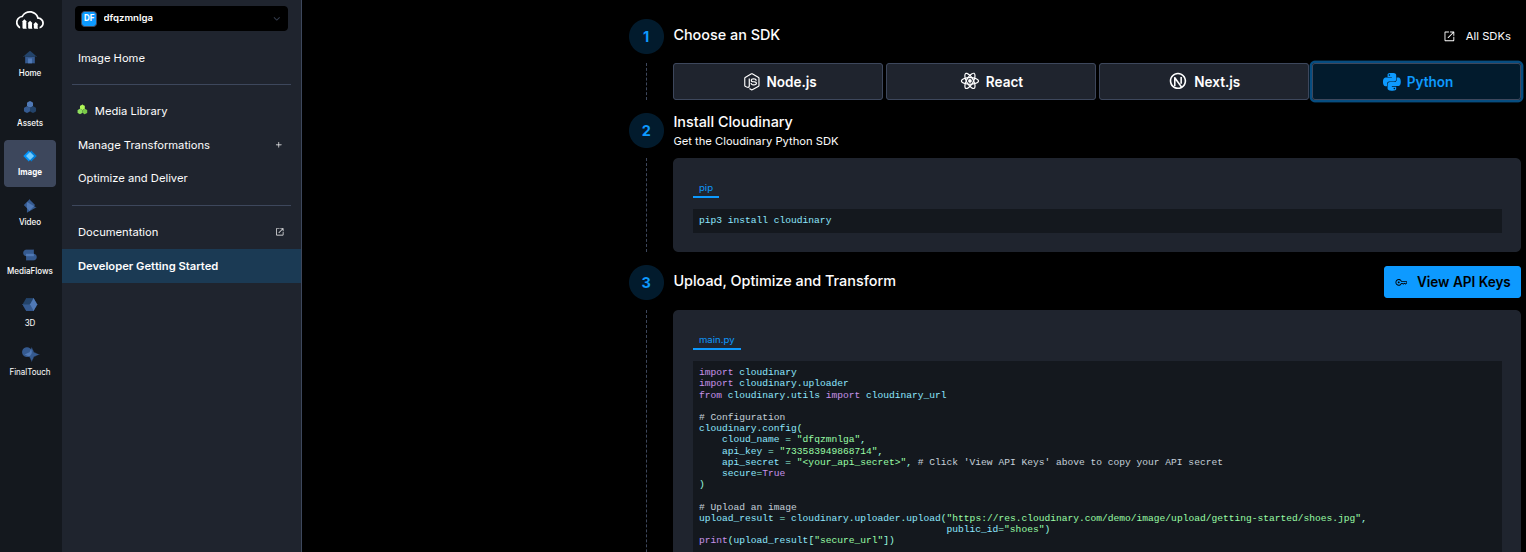Open Documentation external link

(280, 232)
